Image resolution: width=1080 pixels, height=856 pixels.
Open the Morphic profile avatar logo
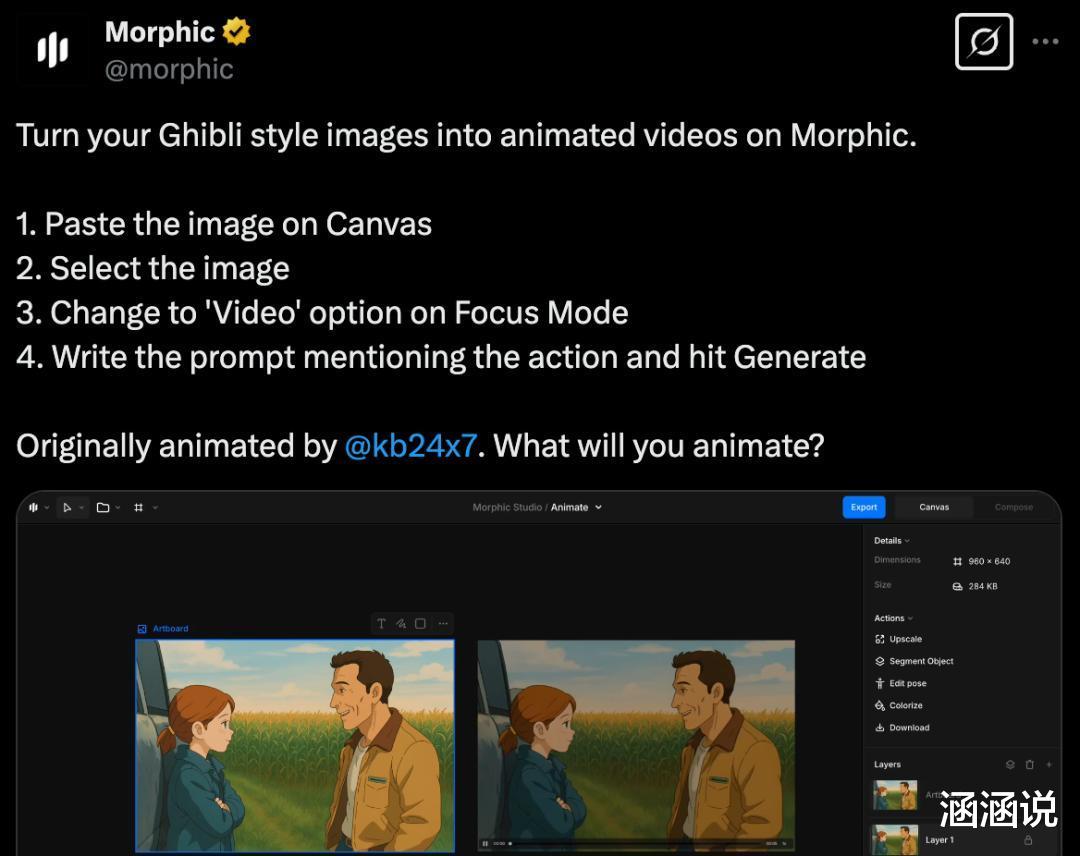(52, 50)
